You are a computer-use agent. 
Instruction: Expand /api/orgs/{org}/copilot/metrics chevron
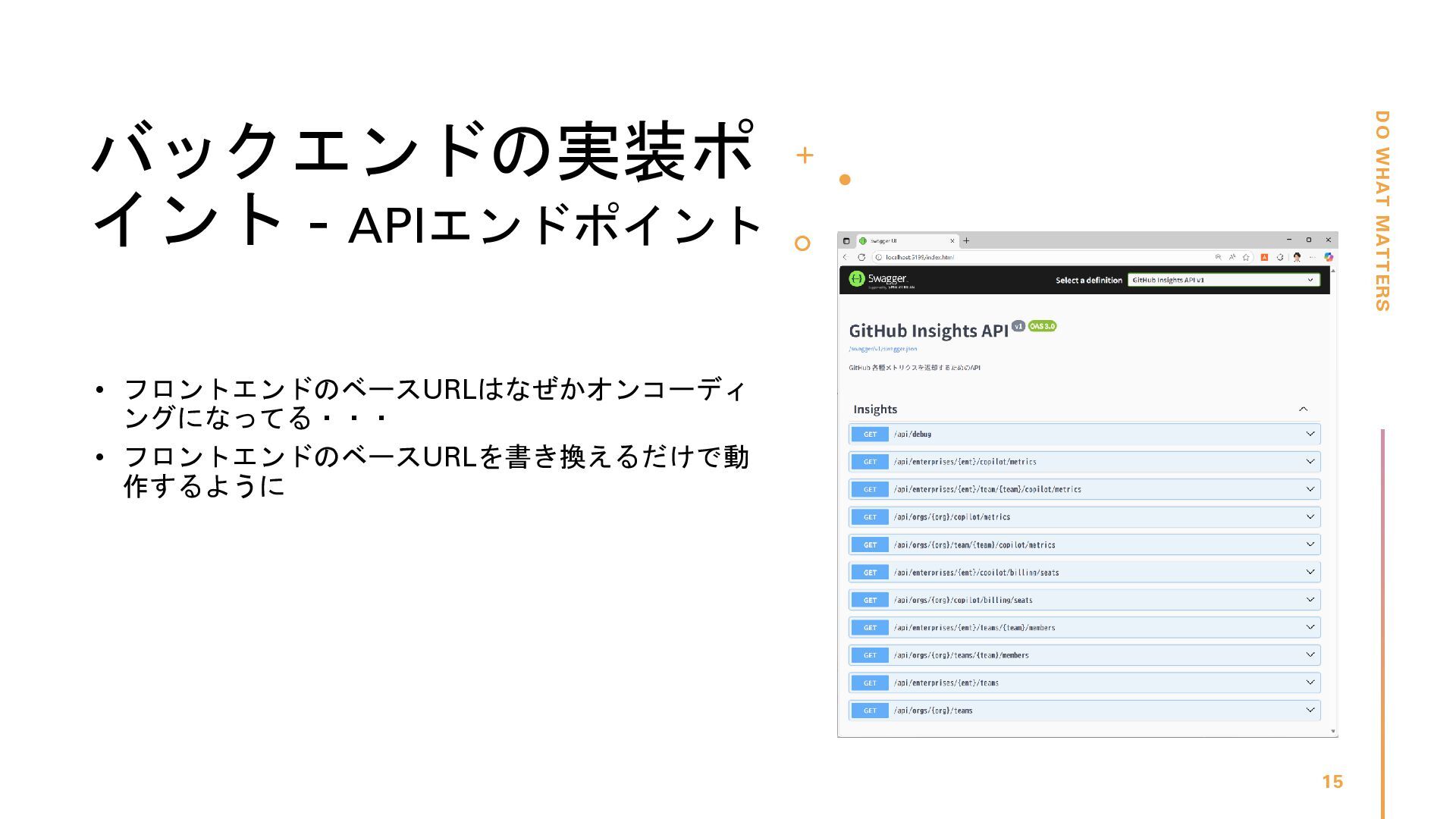(1310, 516)
